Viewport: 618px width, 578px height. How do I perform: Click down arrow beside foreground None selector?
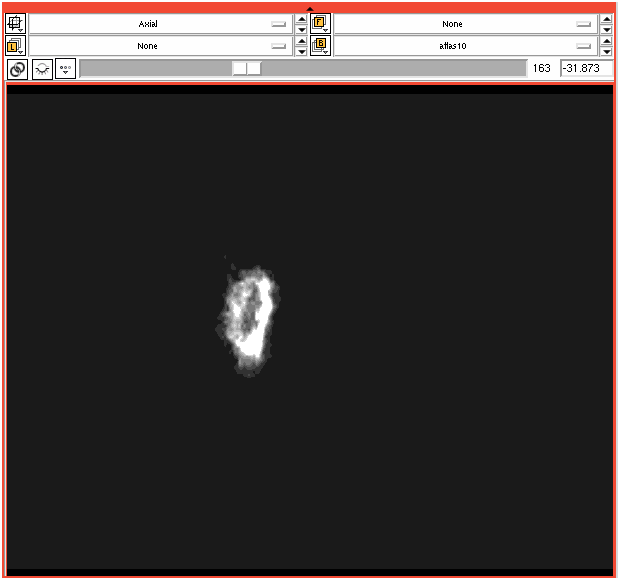tap(606, 29)
